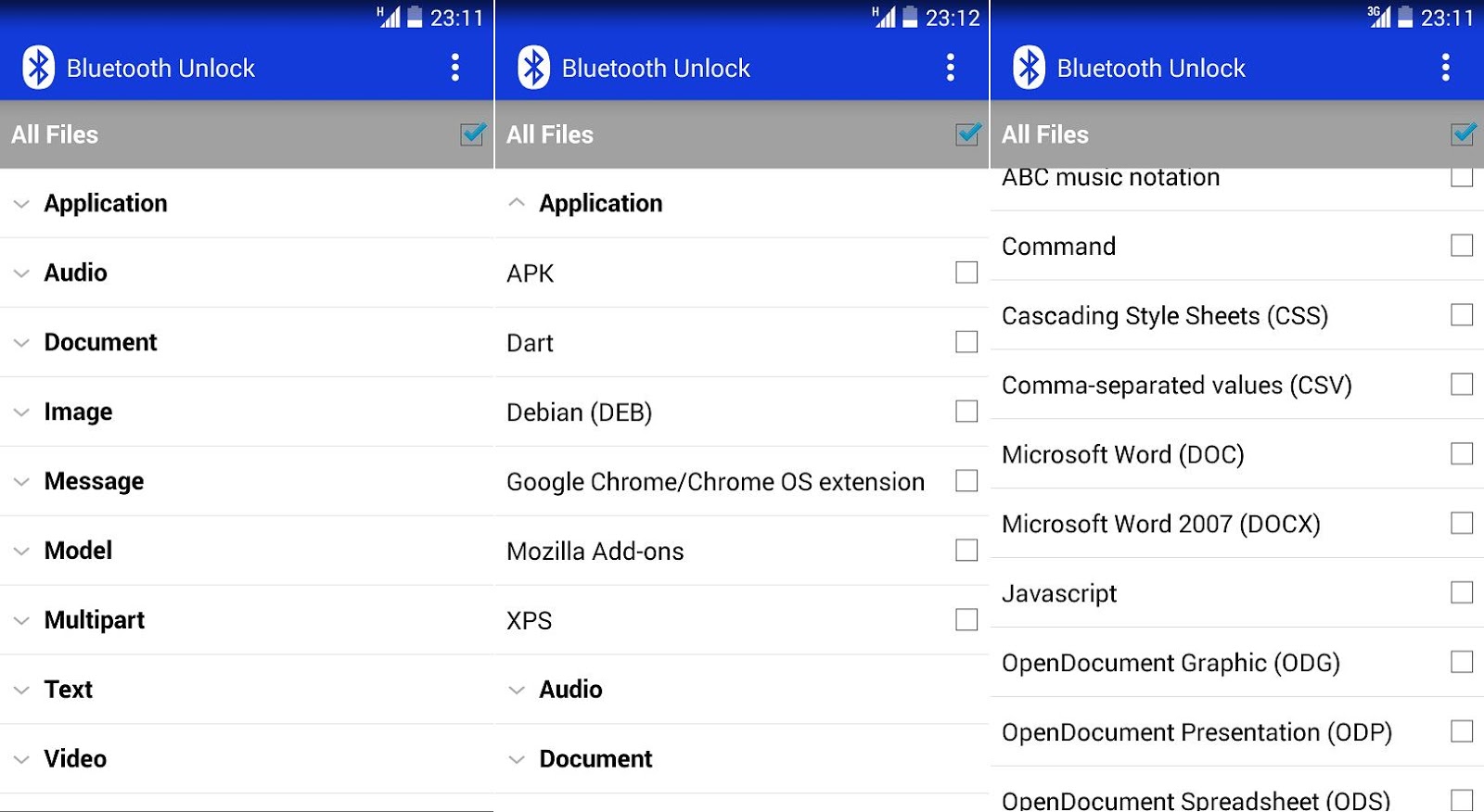Expand the Message category chevron
The height and width of the screenshot is (812, 1484).
point(21,482)
